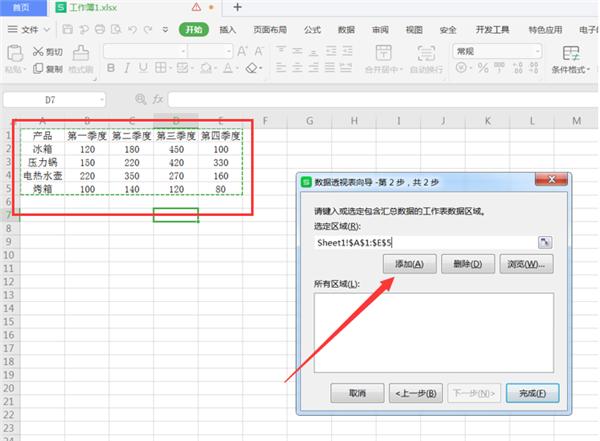This screenshot has height=441, width=600.
Task: Click the Increase Font Size icon
Action: 243,51
